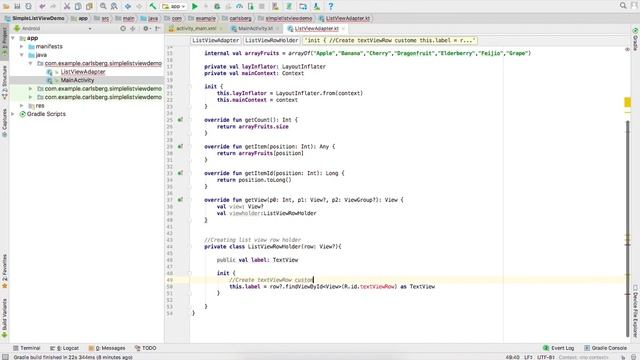Click Collapse All icon in Project panel
This screenshot has height=360, width=640.
133,29
